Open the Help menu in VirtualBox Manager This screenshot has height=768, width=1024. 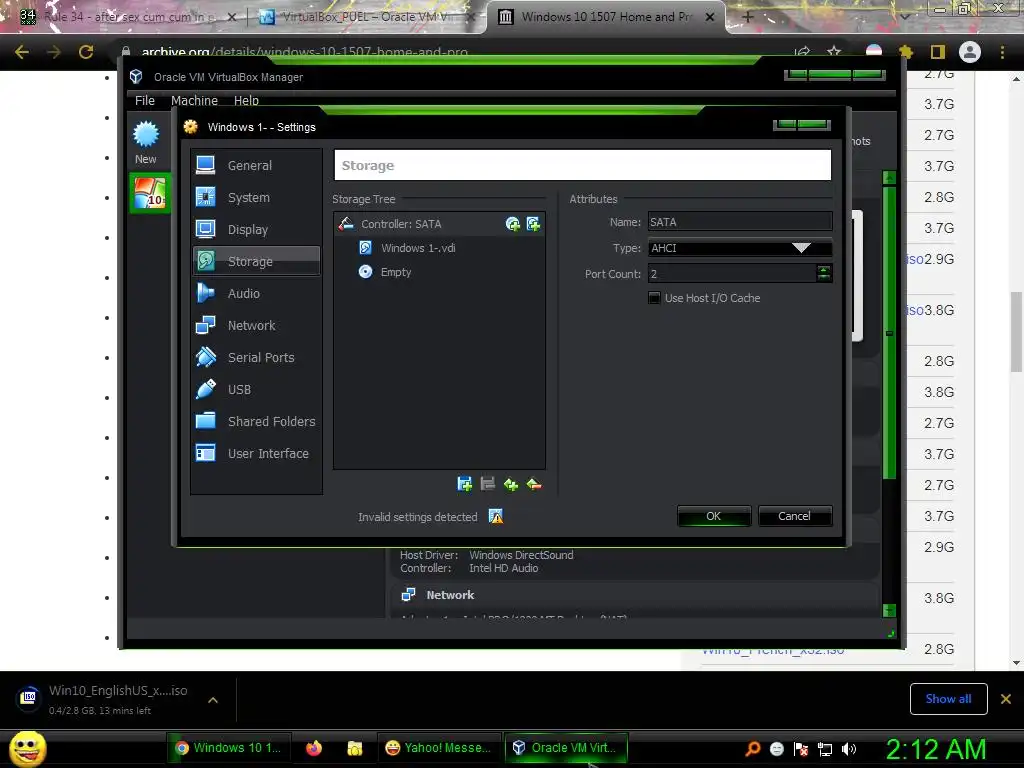(x=246, y=101)
